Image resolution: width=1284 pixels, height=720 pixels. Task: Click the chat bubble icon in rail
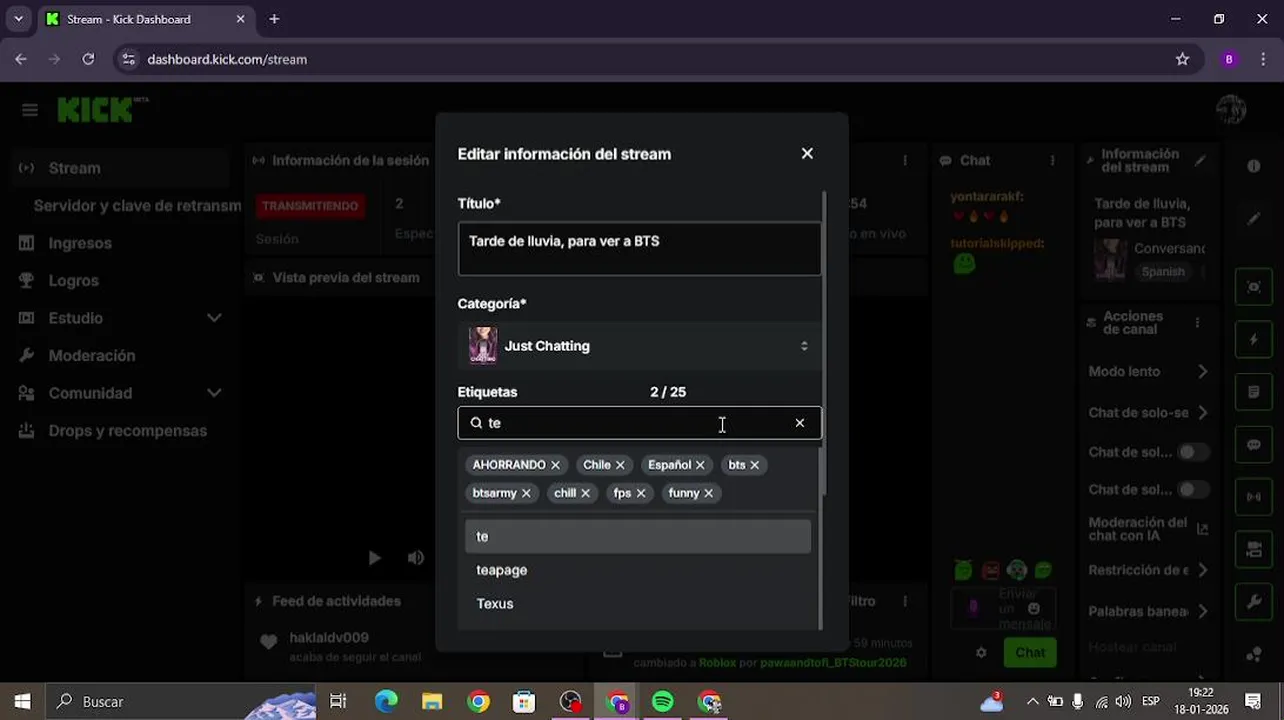click(x=1254, y=445)
